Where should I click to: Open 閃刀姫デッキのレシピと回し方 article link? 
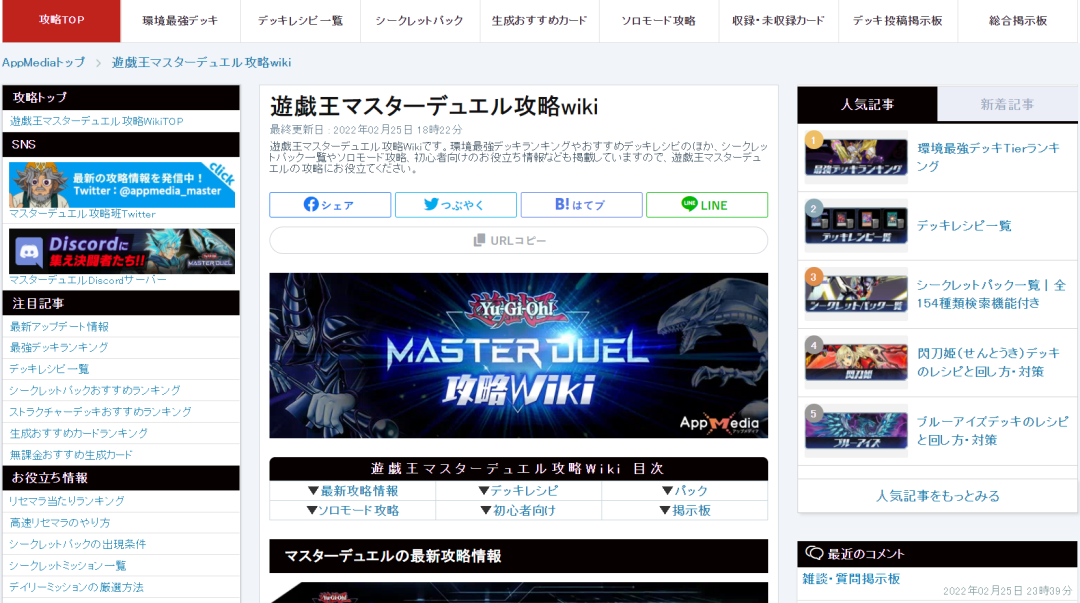(x=988, y=362)
